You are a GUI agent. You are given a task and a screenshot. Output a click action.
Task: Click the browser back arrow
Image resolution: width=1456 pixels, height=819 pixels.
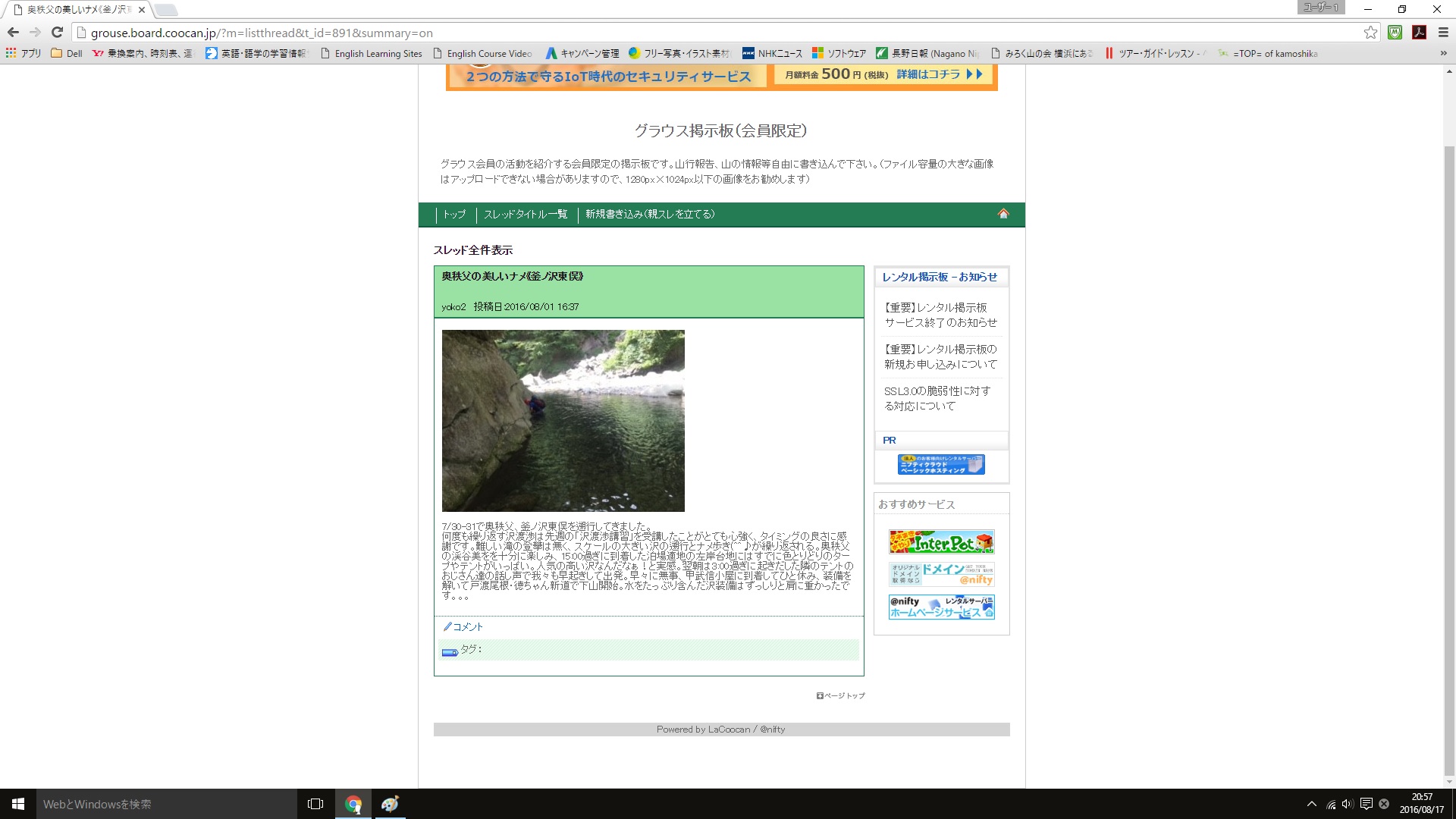pos(13,33)
